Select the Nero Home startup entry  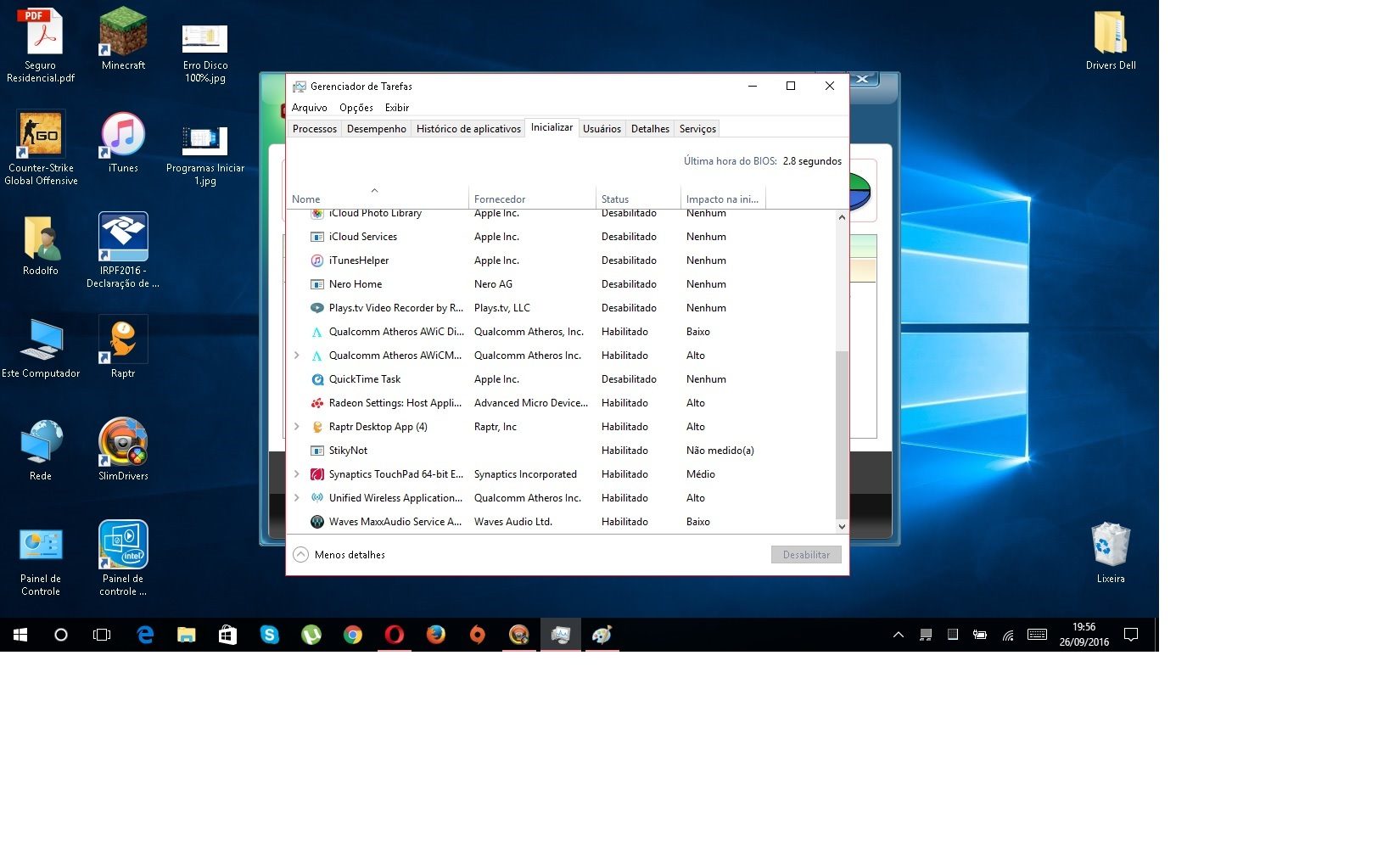[x=561, y=284]
